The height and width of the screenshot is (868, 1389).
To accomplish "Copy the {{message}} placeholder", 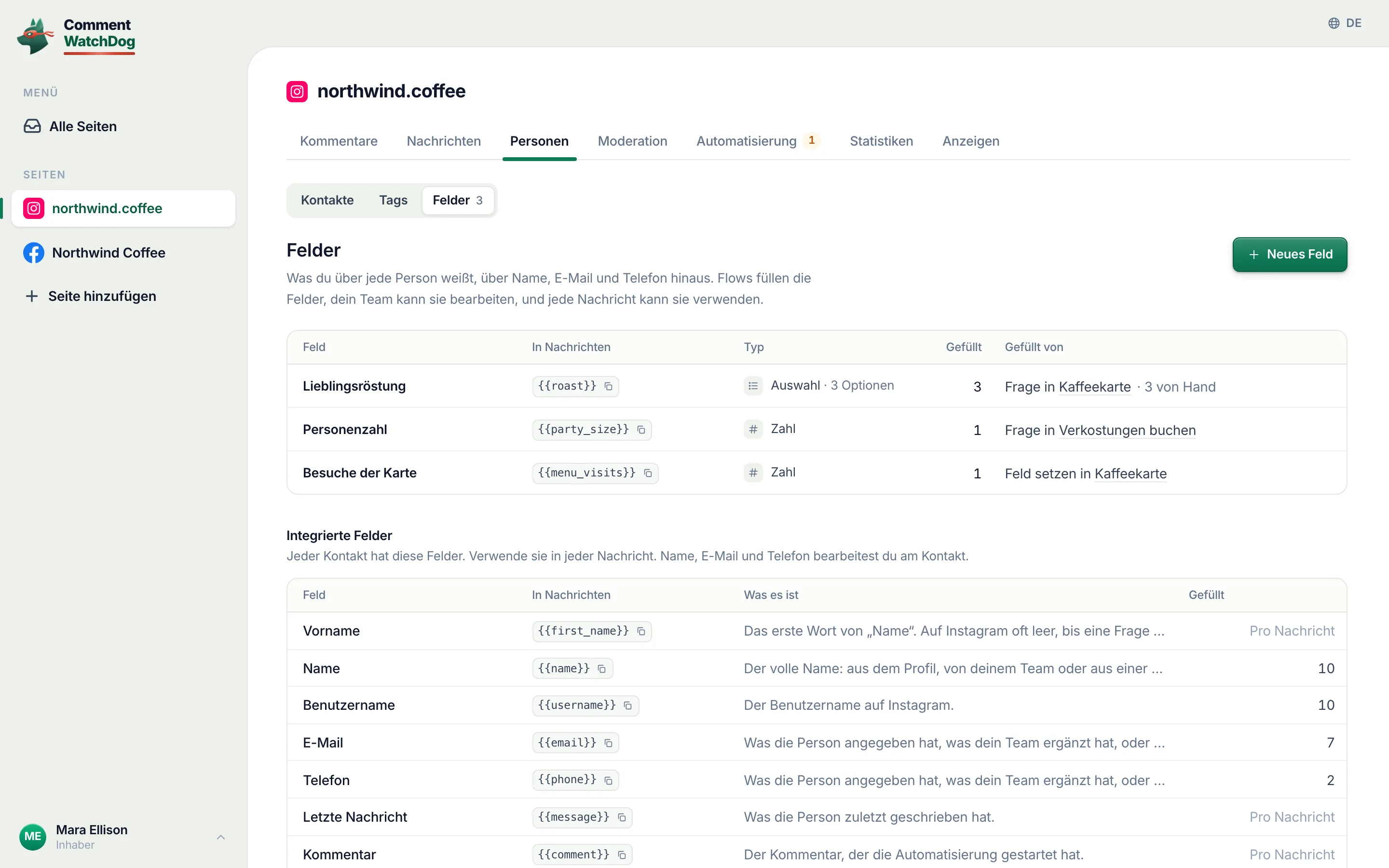I will click(622, 817).
